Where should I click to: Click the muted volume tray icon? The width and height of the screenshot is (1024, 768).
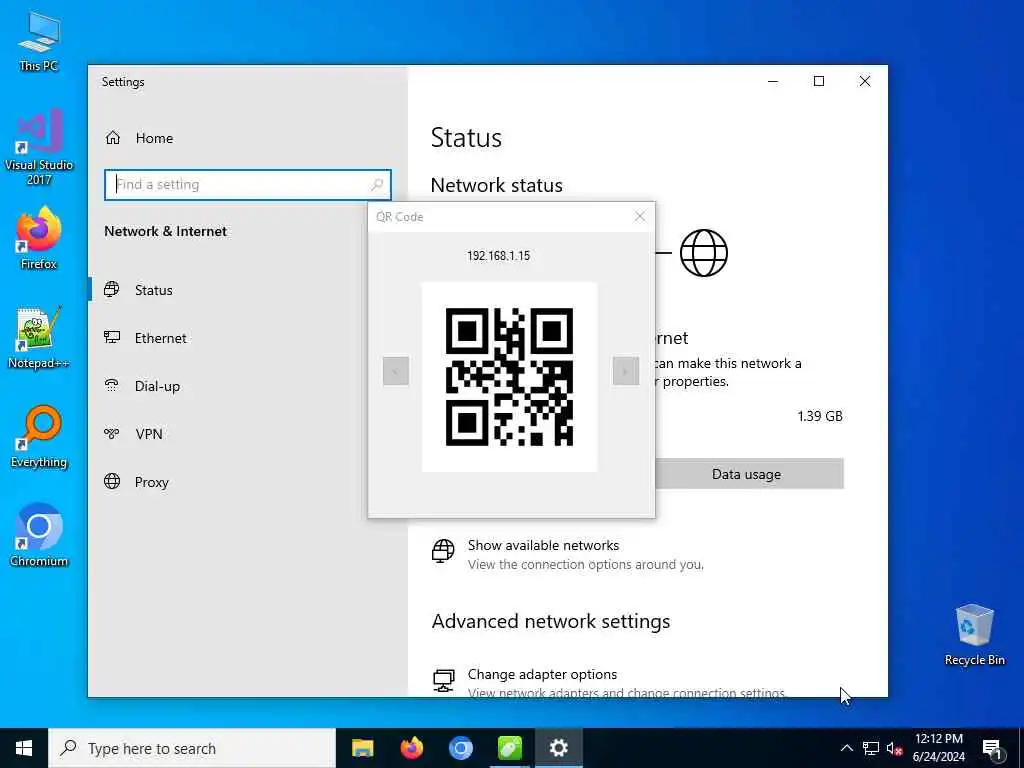tap(895, 748)
